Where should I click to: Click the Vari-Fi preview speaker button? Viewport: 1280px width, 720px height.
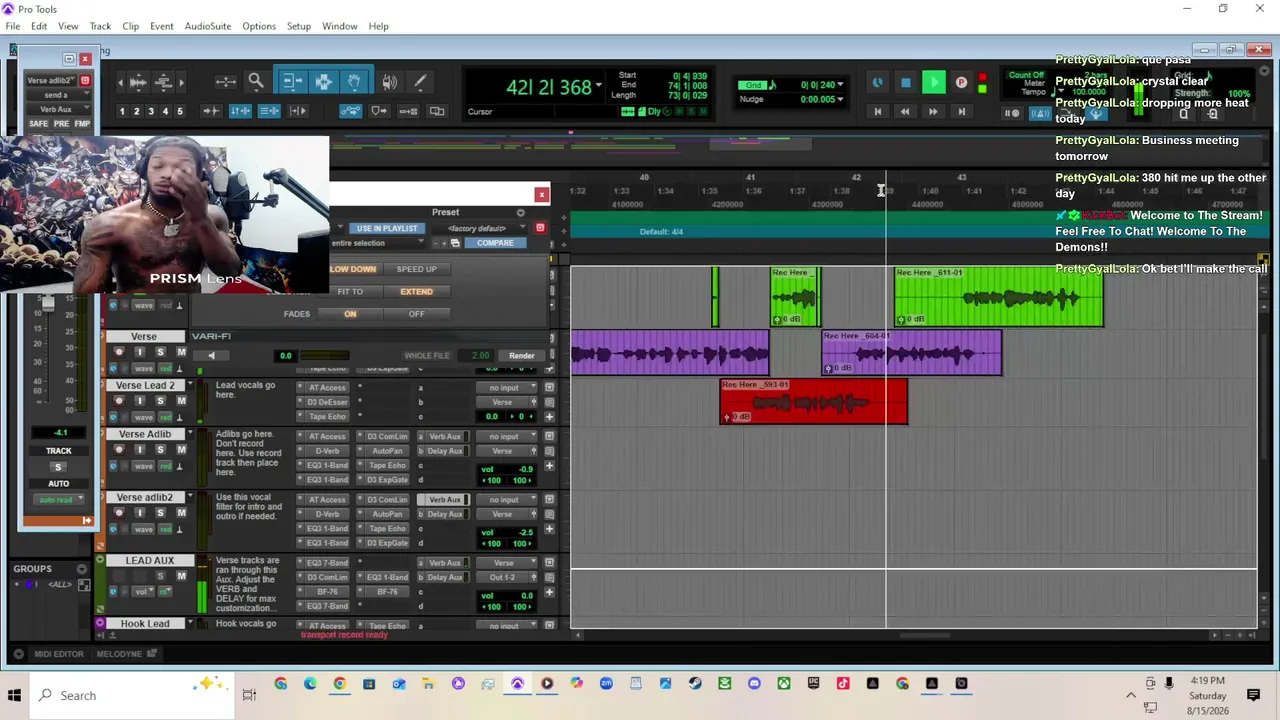pyautogui.click(x=211, y=355)
